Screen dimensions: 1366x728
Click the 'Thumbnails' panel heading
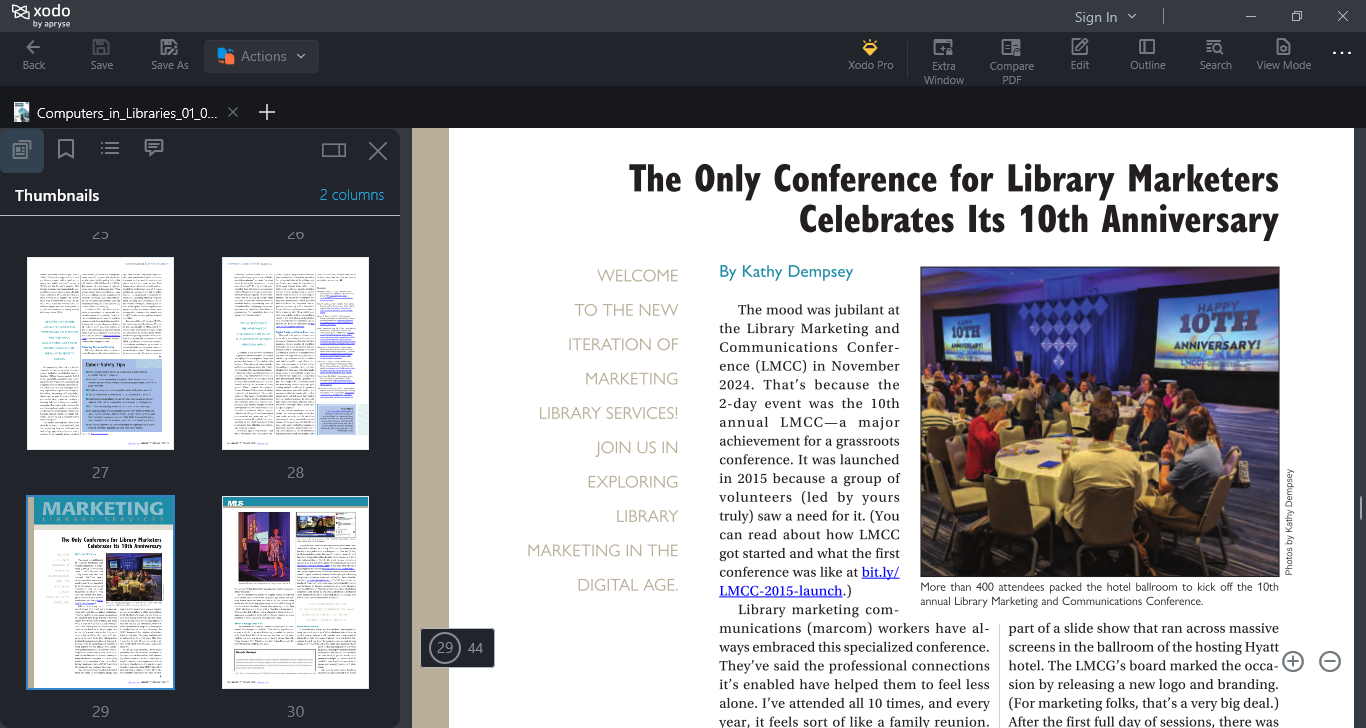pyautogui.click(x=57, y=195)
